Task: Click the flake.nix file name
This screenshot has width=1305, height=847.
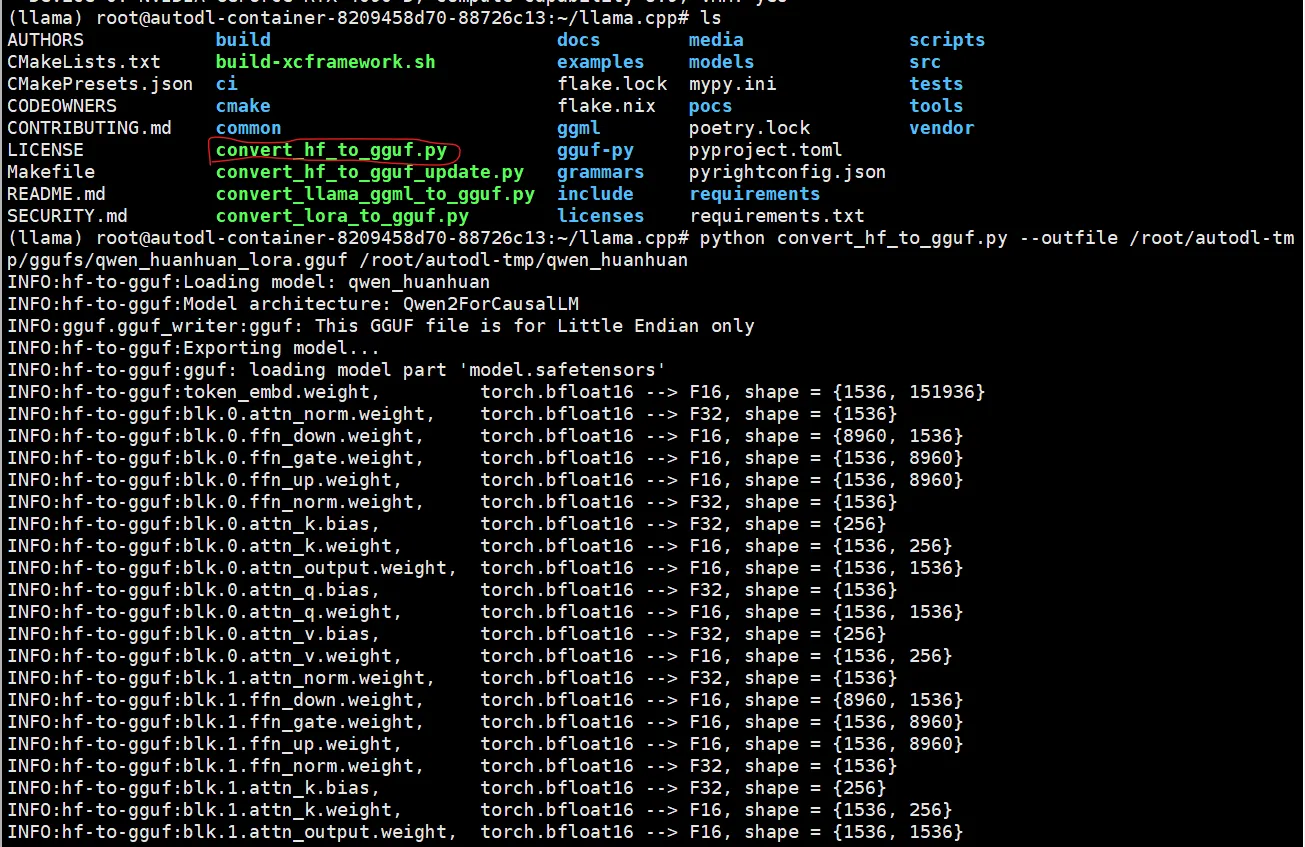Action: (606, 106)
